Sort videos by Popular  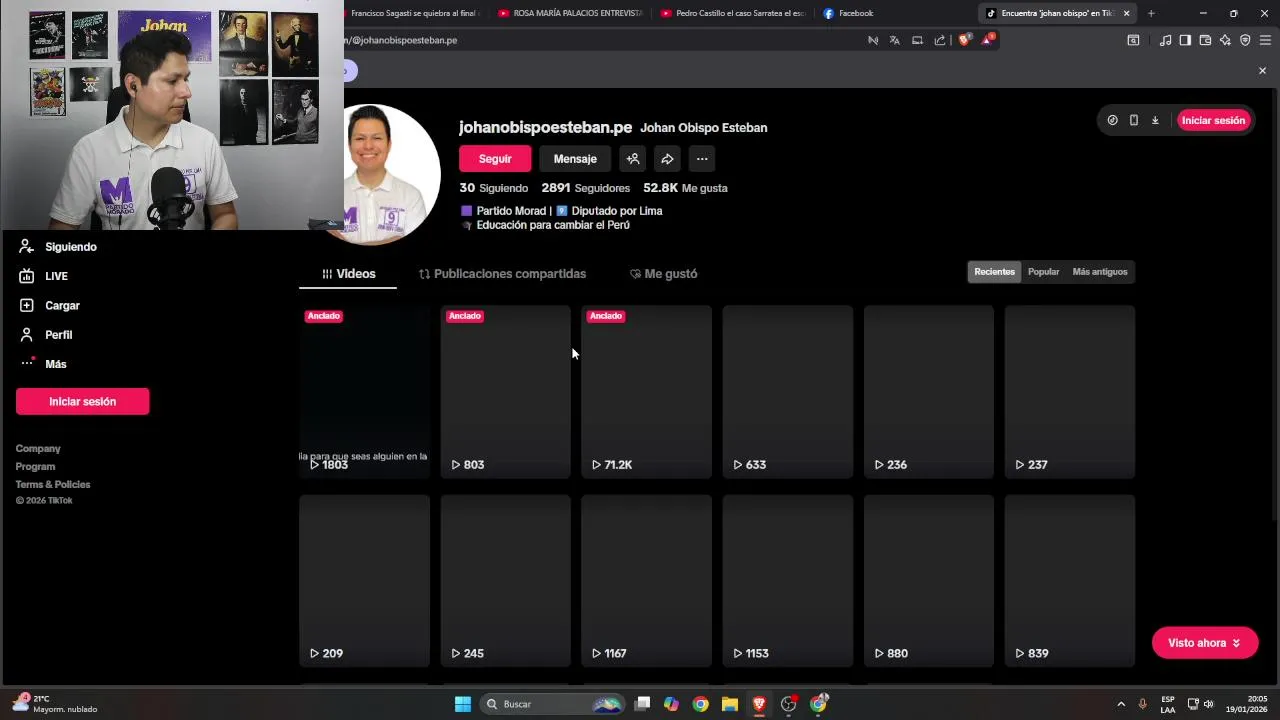1043,272
